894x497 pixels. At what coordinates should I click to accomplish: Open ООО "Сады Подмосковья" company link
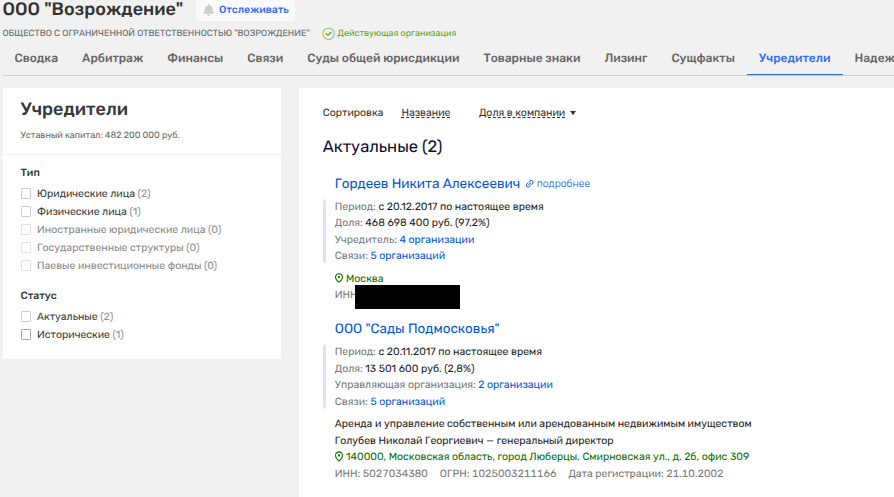click(x=416, y=329)
